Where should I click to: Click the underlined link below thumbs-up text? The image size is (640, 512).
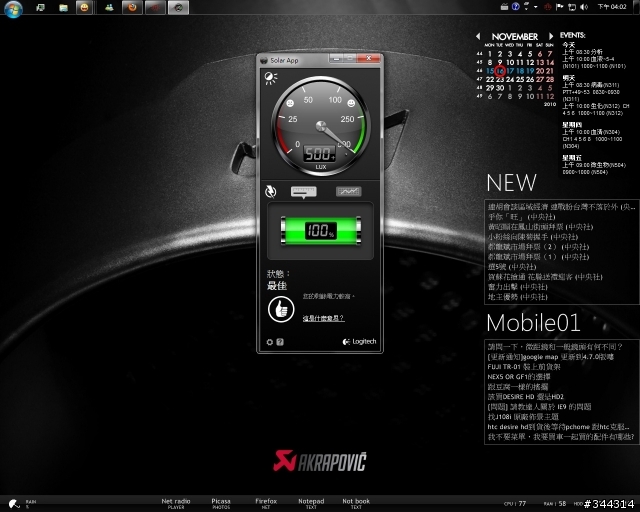click(323, 318)
